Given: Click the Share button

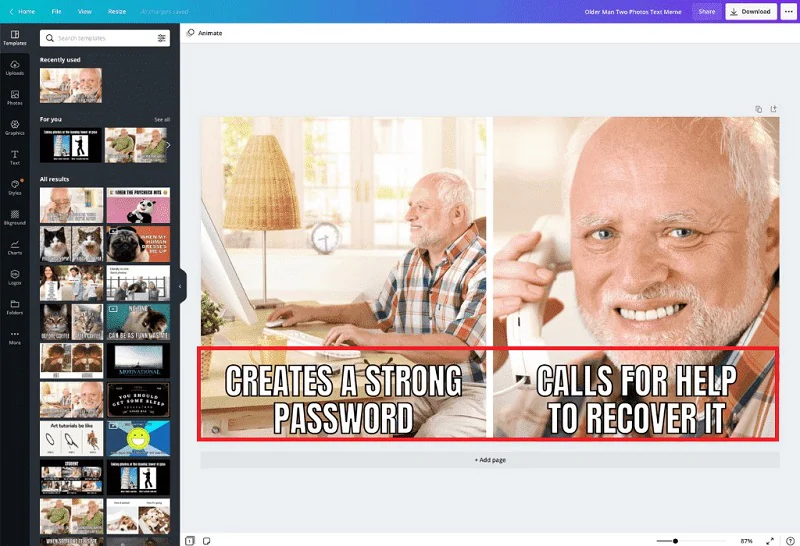Looking at the screenshot, I should click(x=707, y=11).
